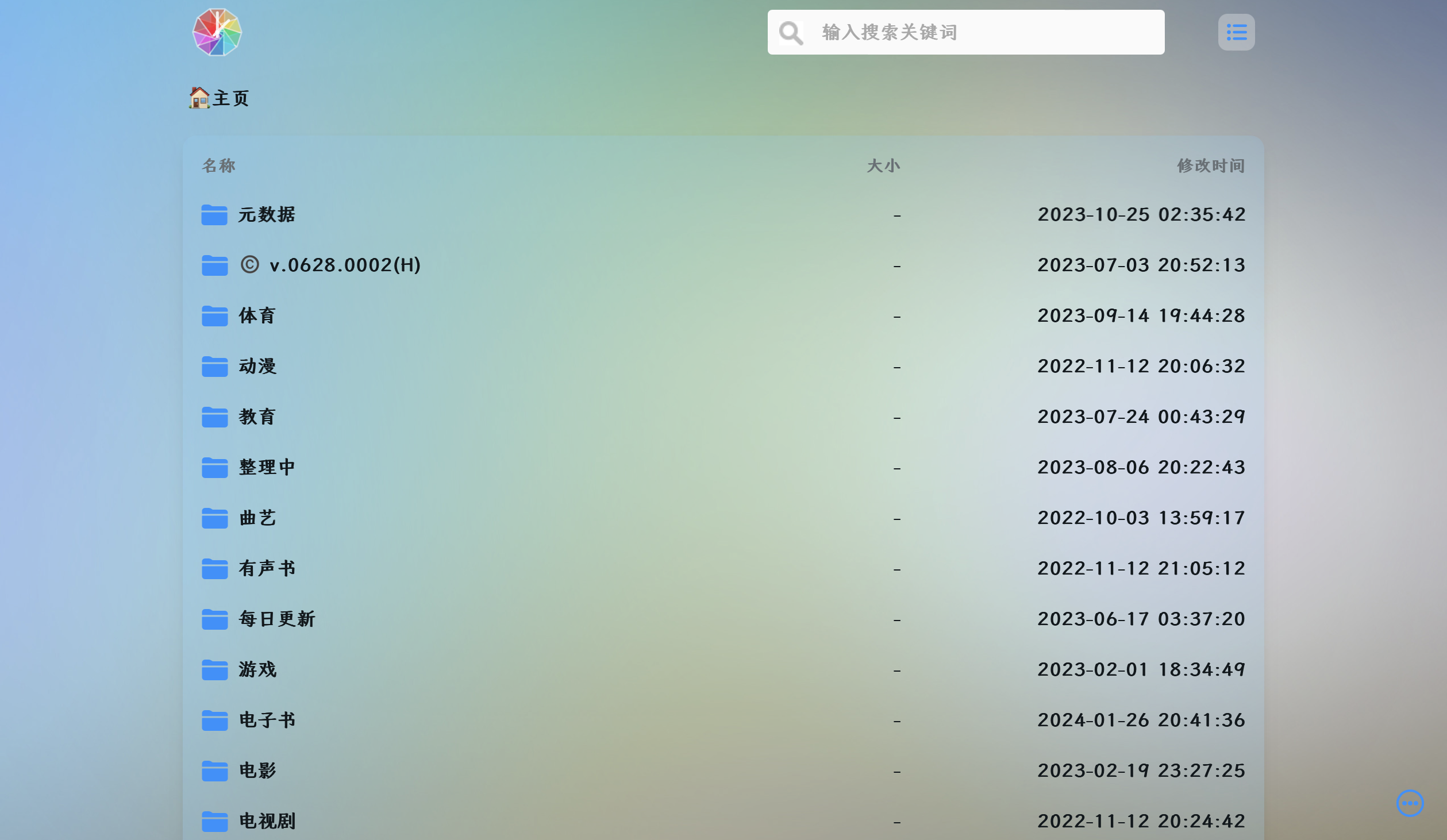Sort by the 大小 column header
1447x840 pixels.
point(883,166)
